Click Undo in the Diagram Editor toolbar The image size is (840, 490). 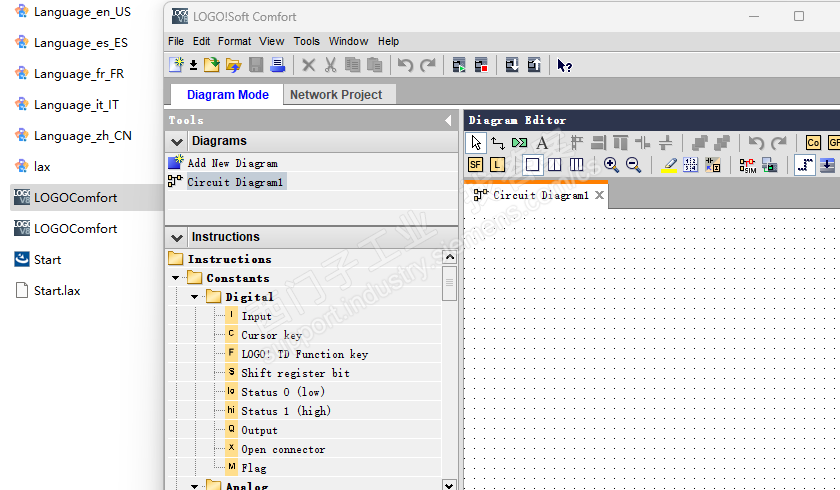click(x=756, y=143)
